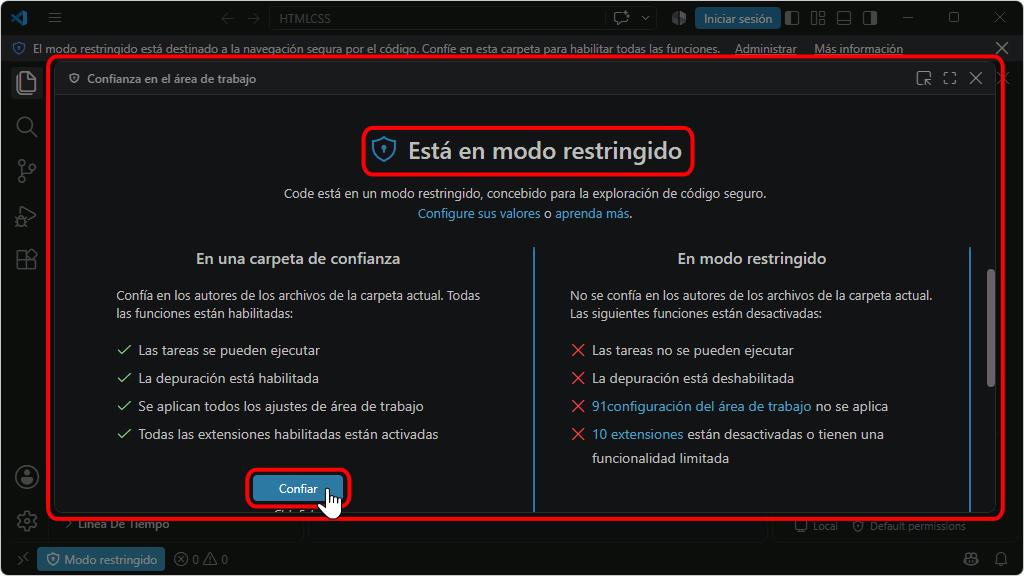Go forward with the right arrow

[253, 18]
